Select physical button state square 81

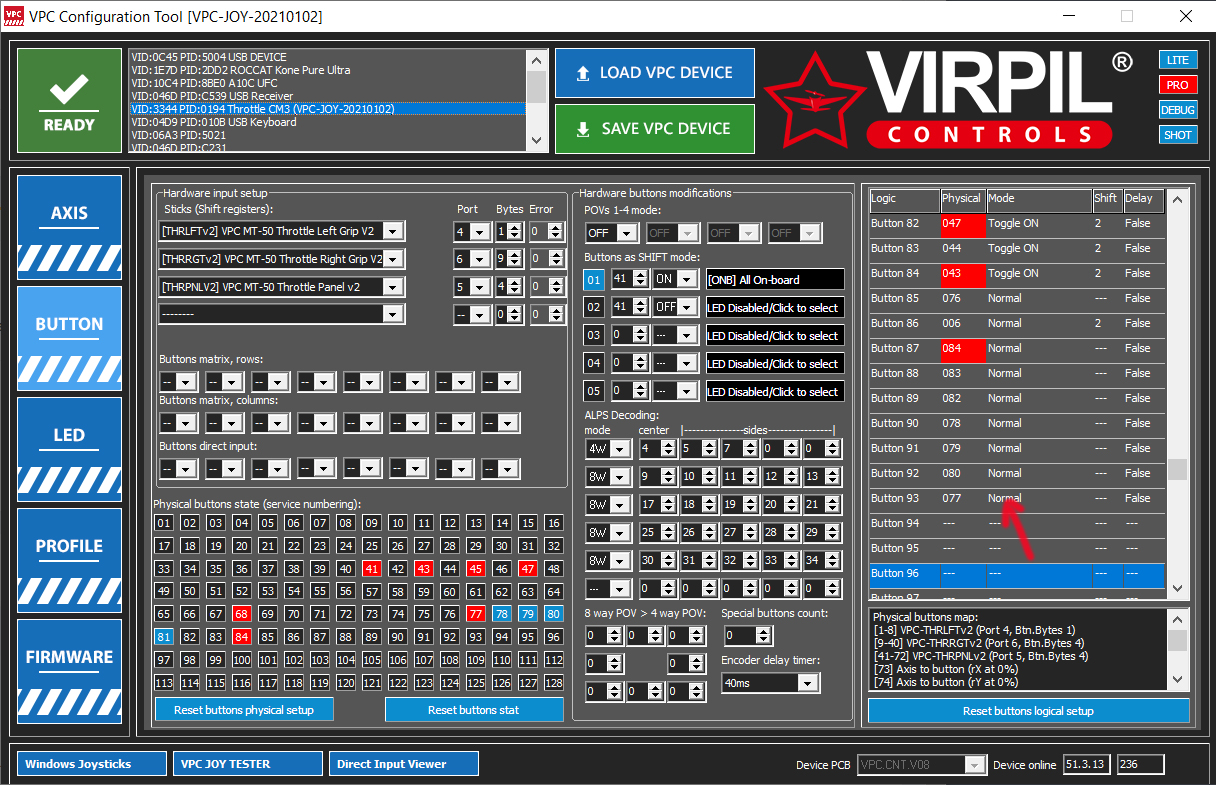tap(163, 637)
